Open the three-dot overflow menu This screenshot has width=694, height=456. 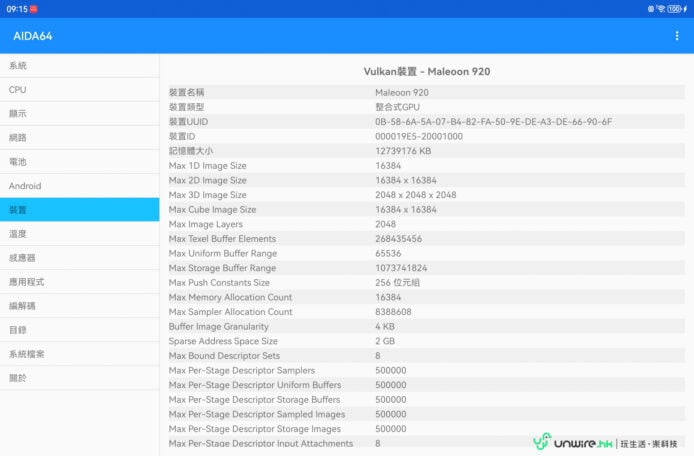coord(677,36)
